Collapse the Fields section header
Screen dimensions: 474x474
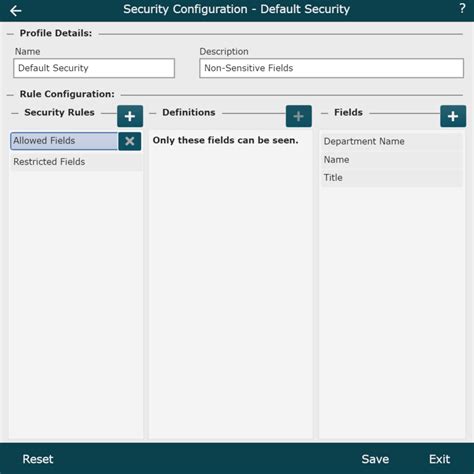(x=324, y=113)
